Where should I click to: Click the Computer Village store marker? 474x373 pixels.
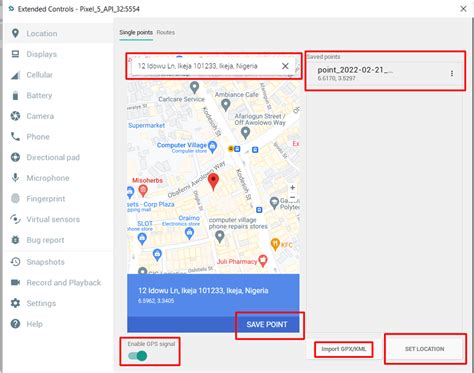(x=212, y=147)
